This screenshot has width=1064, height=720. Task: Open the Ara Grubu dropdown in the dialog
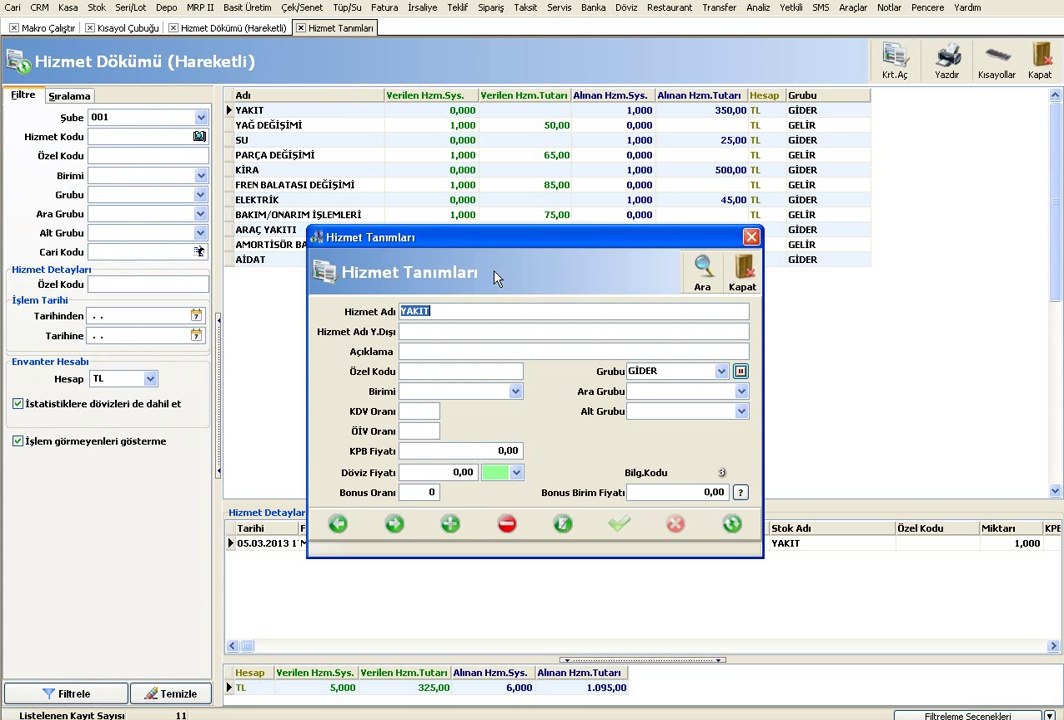pyautogui.click(x=742, y=392)
